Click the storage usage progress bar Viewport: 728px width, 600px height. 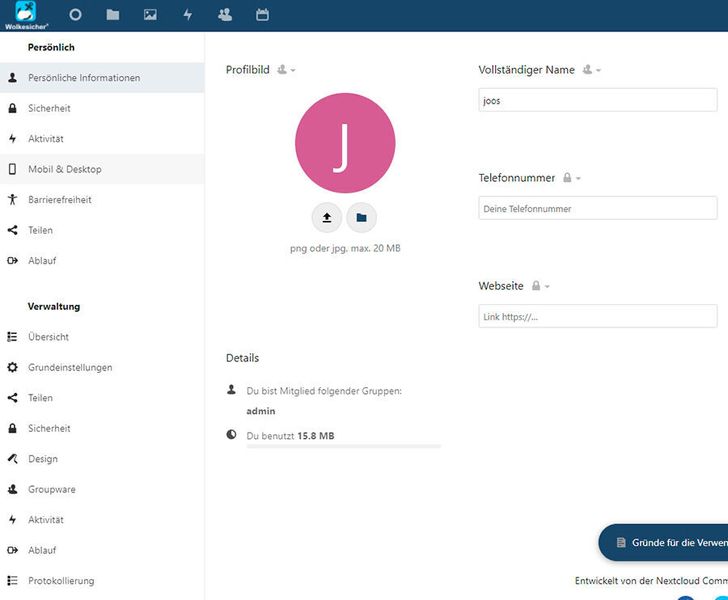click(344, 446)
